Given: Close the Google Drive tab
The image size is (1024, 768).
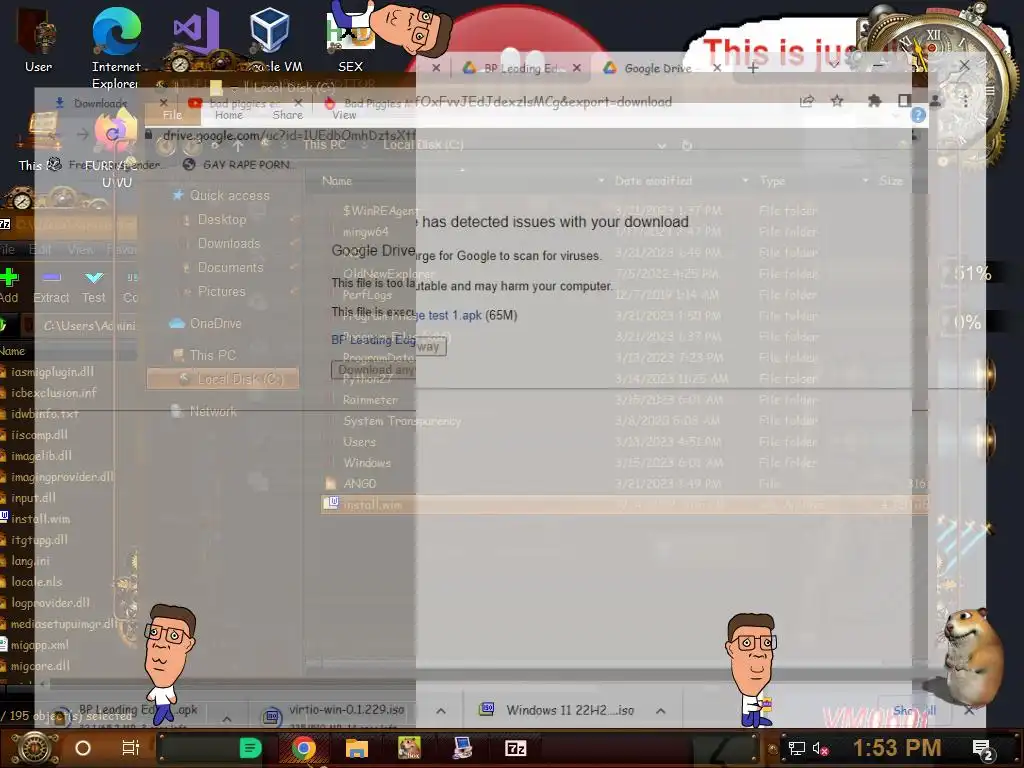Looking at the screenshot, I should [717, 67].
